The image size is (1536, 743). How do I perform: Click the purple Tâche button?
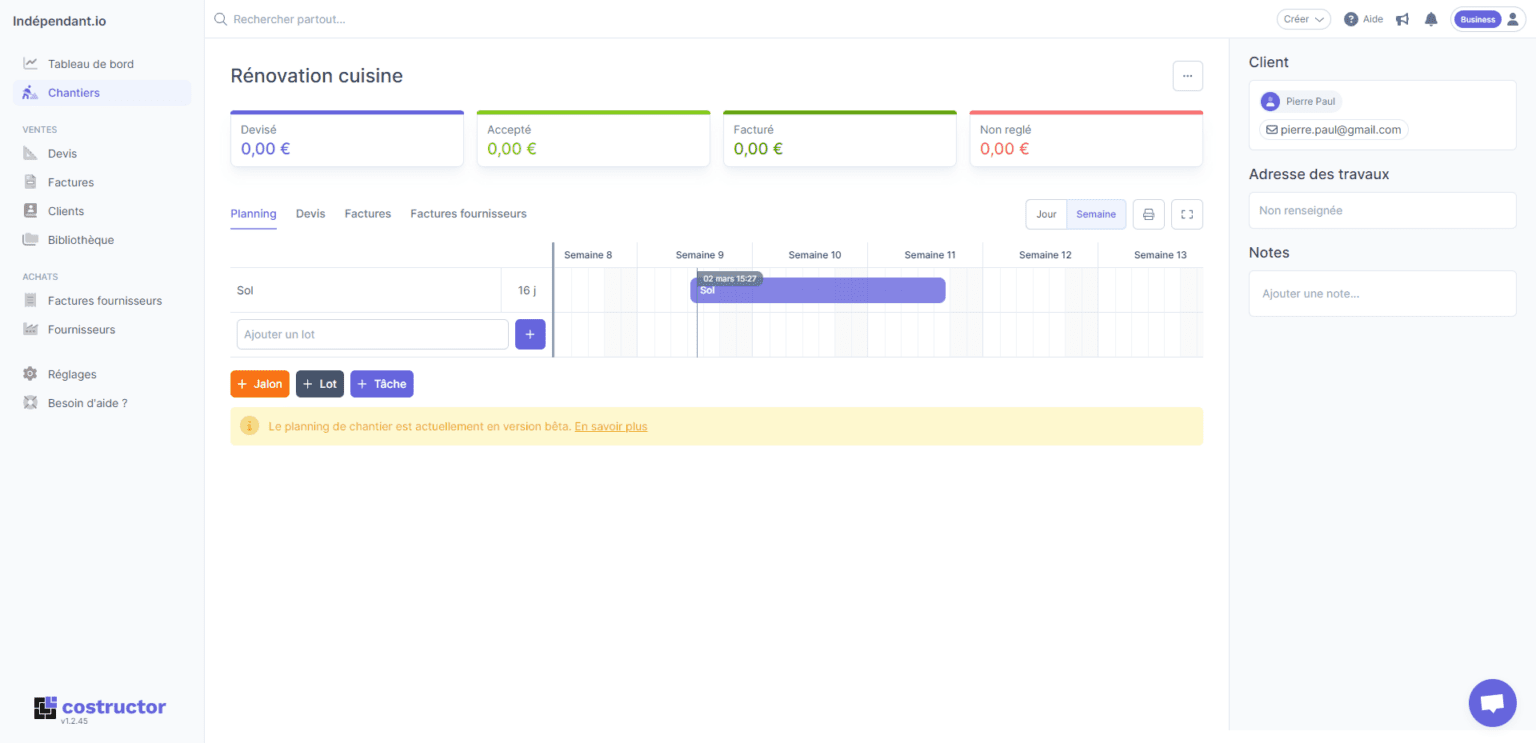tap(381, 384)
